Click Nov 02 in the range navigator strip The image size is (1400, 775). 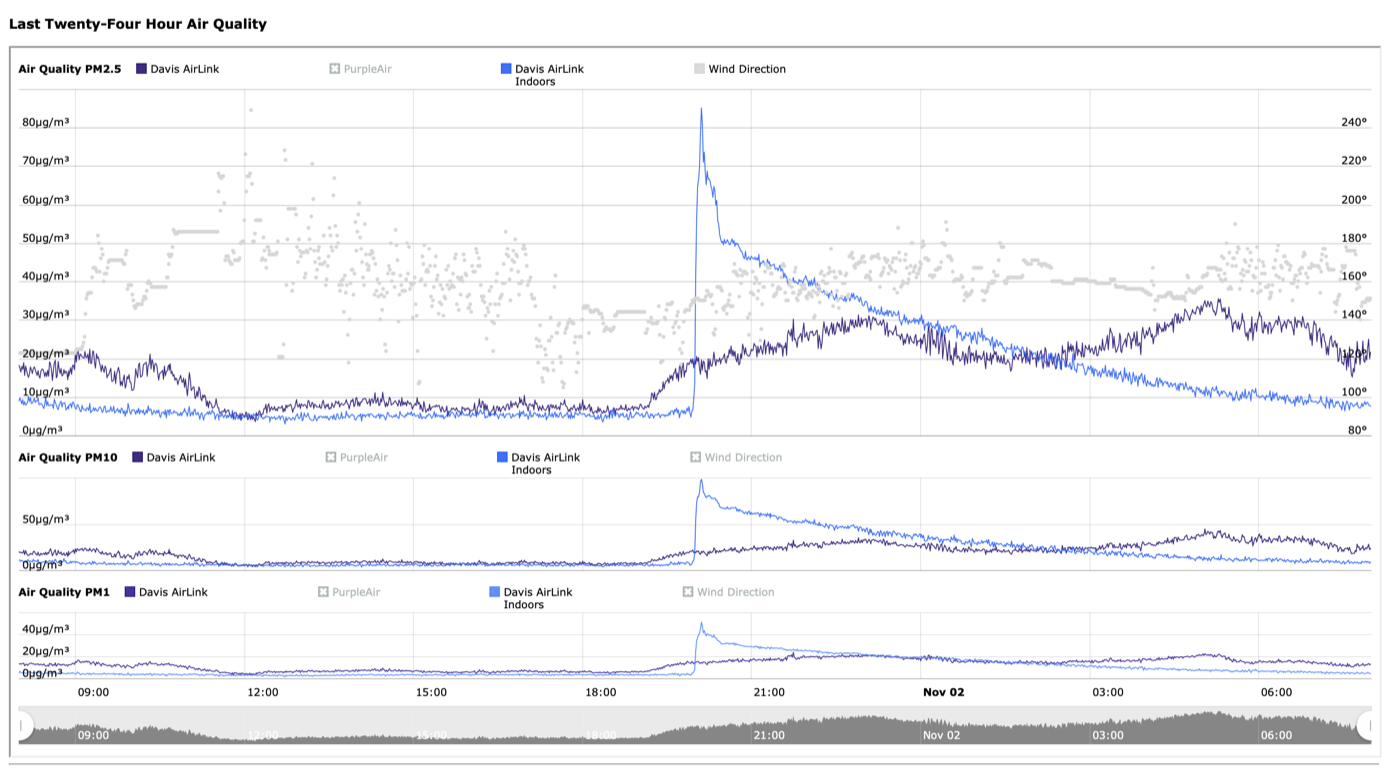pos(941,735)
